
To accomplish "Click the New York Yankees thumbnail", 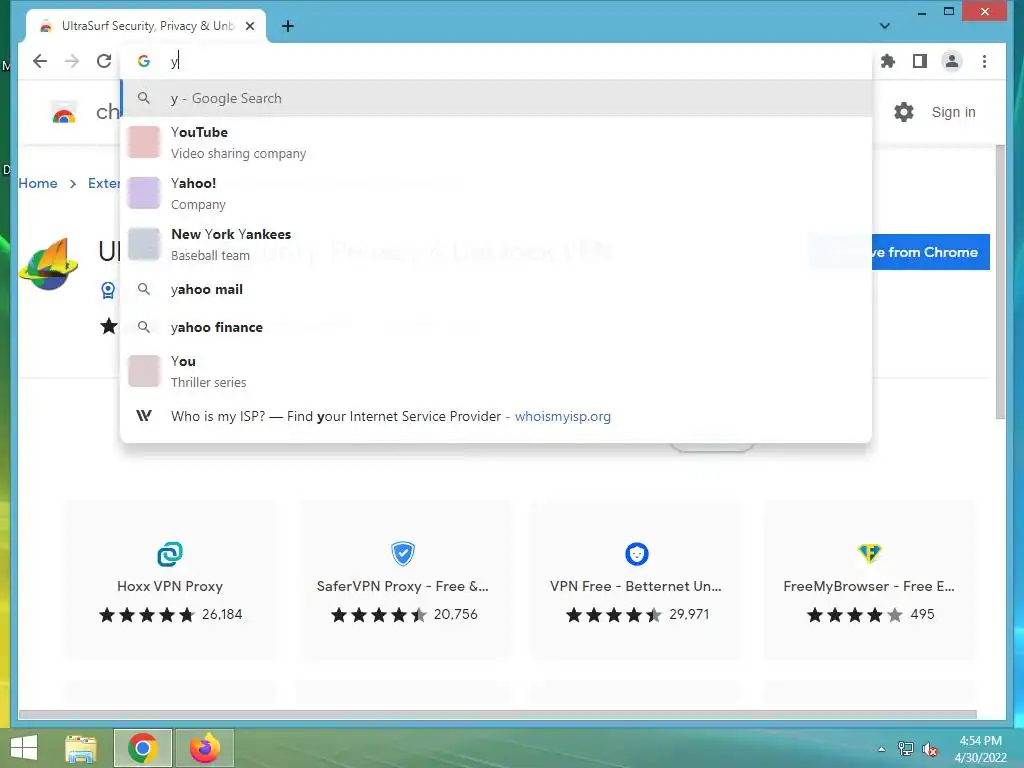I will pos(144,244).
